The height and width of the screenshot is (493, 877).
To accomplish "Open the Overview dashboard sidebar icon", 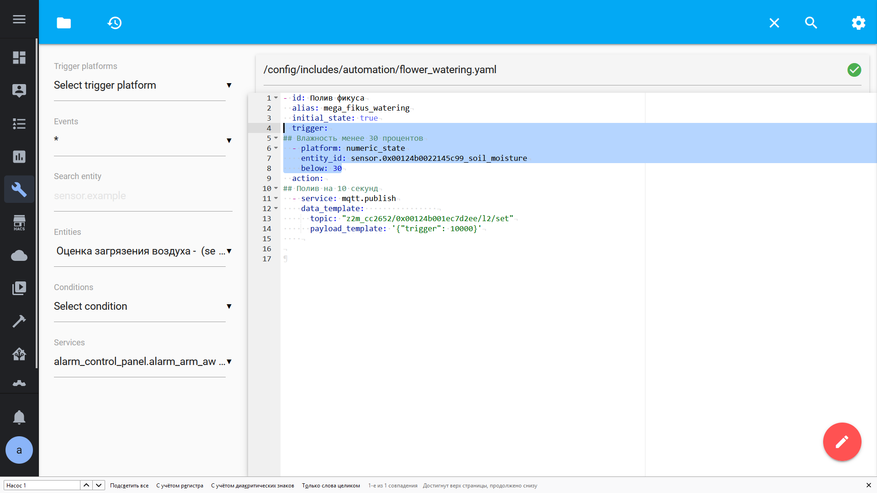I will [x=19, y=58].
